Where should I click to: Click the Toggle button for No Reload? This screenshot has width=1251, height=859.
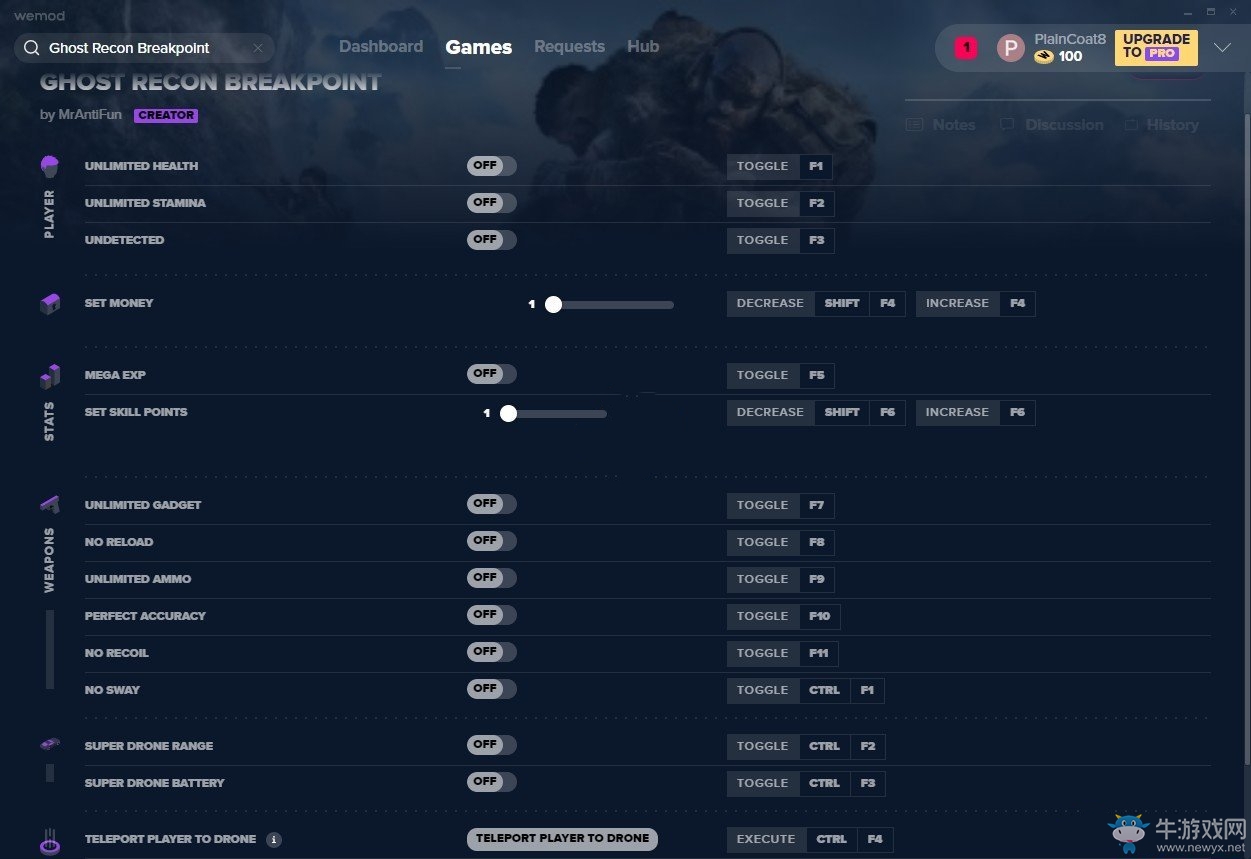(x=763, y=543)
